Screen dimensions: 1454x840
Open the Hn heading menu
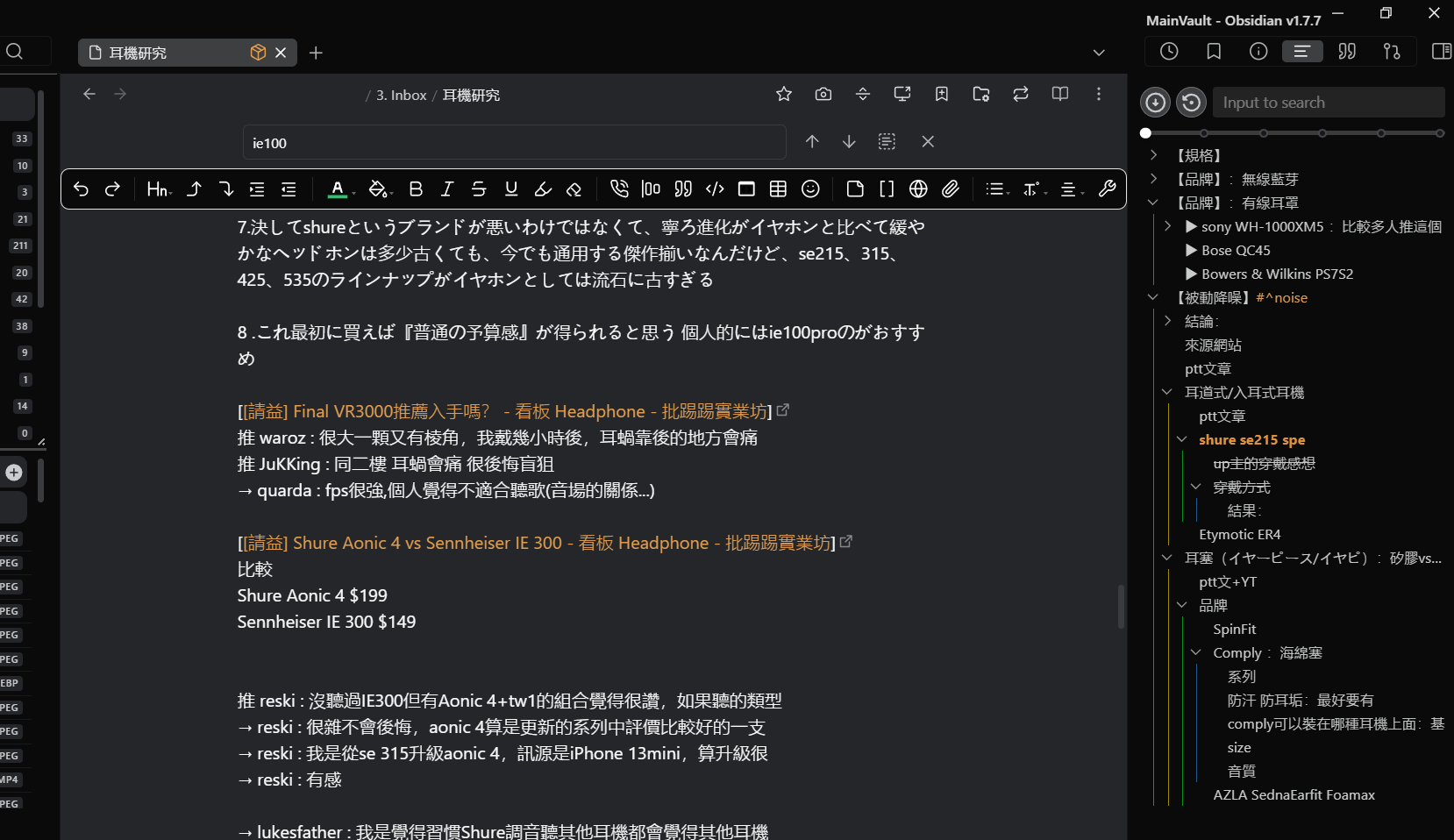[159, 189]
